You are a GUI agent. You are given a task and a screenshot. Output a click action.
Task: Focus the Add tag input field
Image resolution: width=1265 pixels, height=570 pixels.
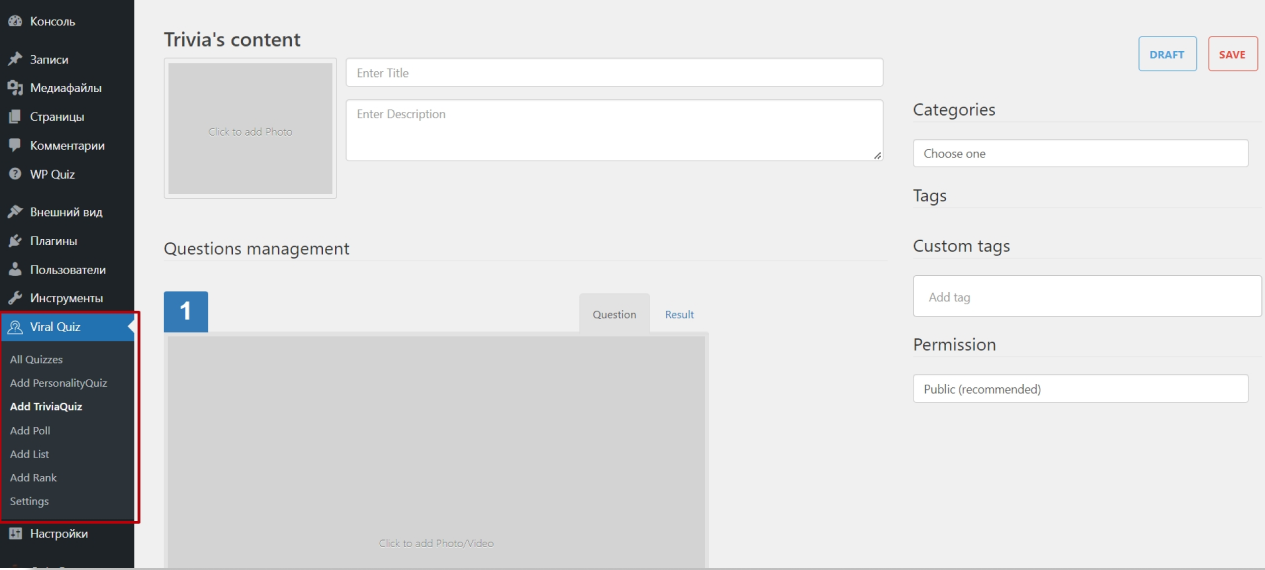click(1087, 297)
